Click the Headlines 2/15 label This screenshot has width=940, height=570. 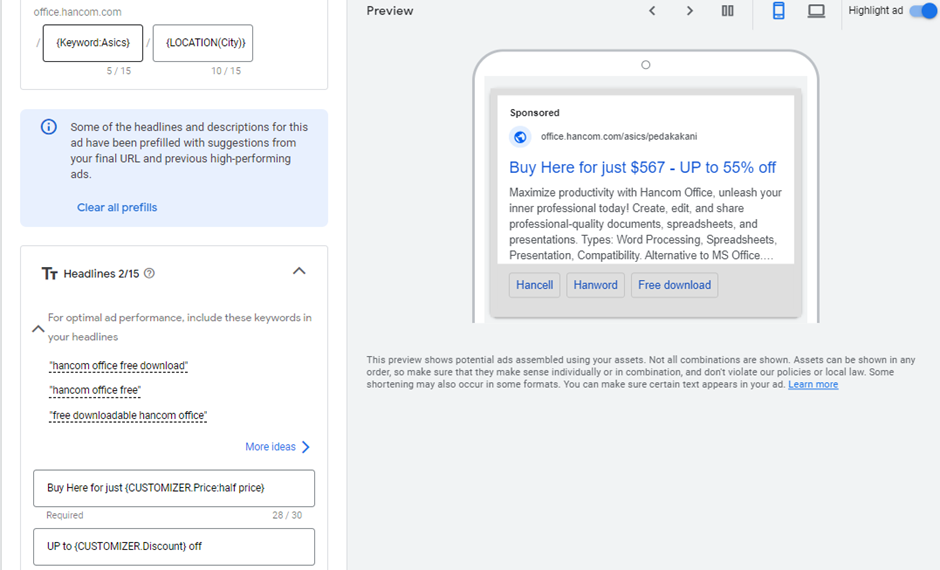tap(101, 273)
